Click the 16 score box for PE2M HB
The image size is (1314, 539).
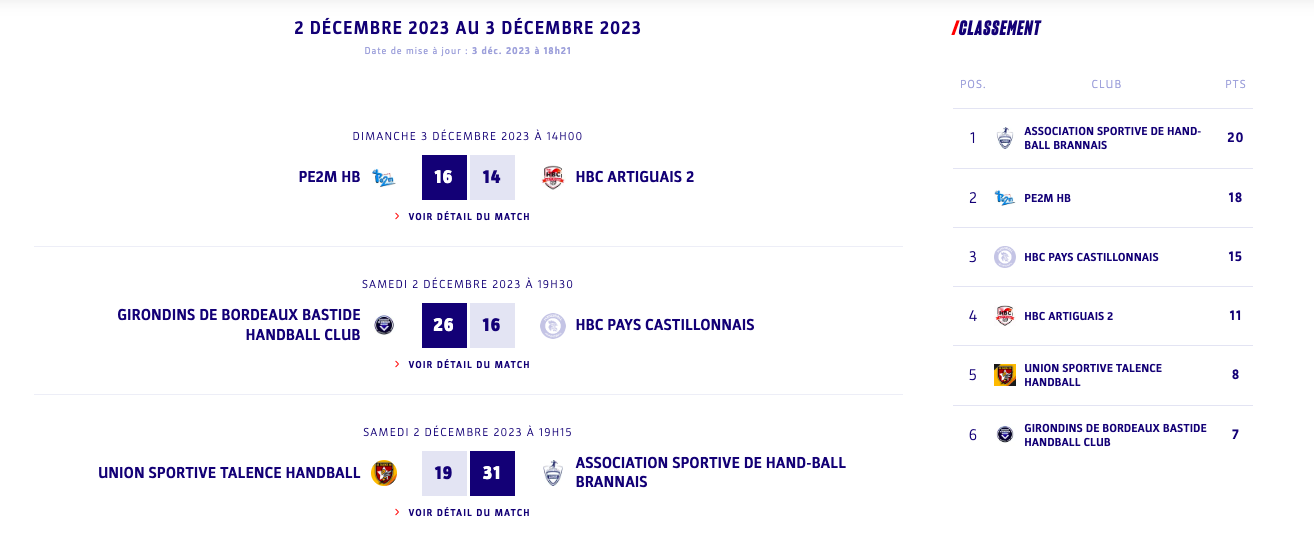[x=444, y=177]
